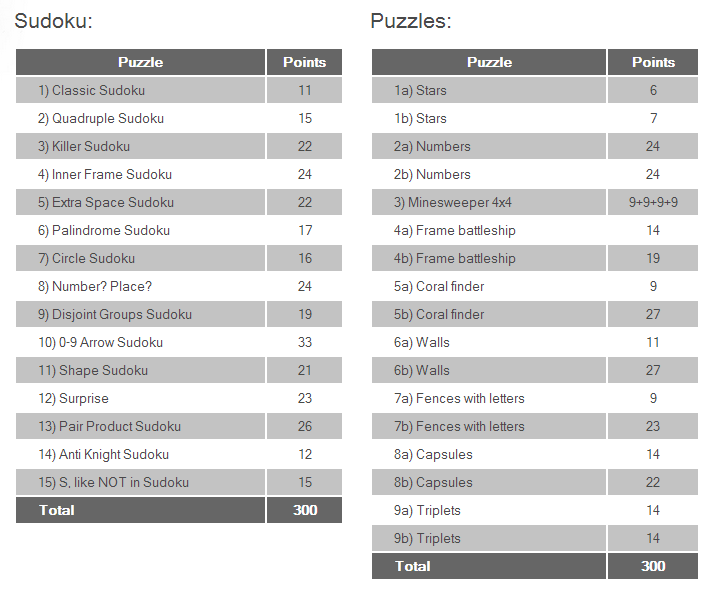The image size is (715, 591).
Task: Click the 9+9+9+9 points cell
Action: 653,202
